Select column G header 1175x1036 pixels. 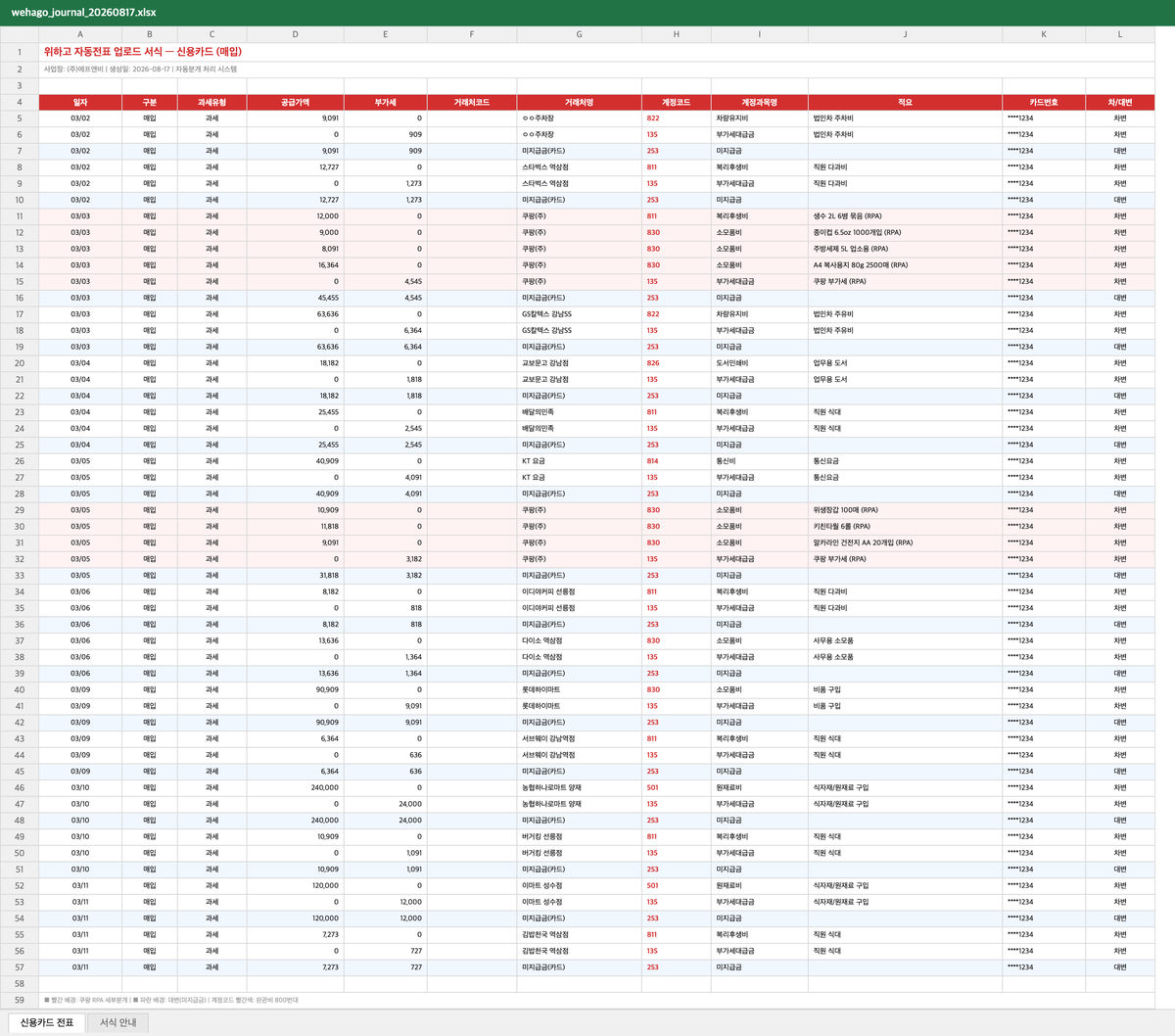(579, 34)
